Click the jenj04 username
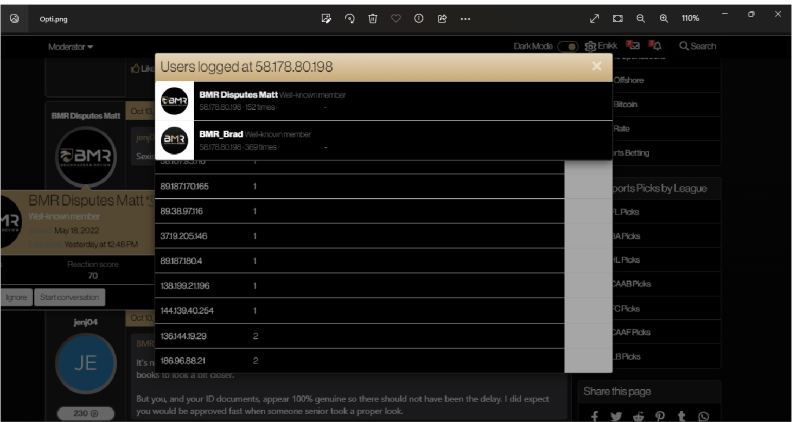The height and width of the screenshot is (422, 792). click(x=85, y=322)
